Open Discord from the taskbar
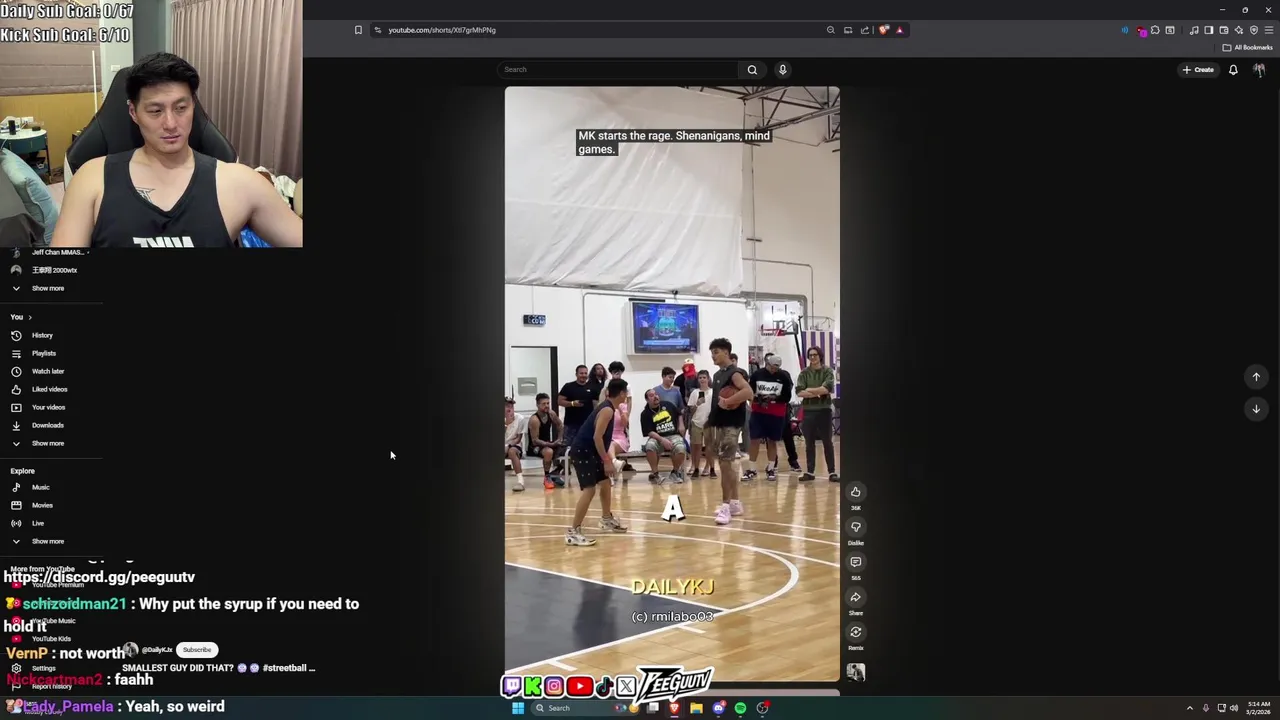Image resolution: width=1280 pixels, height=720 pixels. click(718, 708)
